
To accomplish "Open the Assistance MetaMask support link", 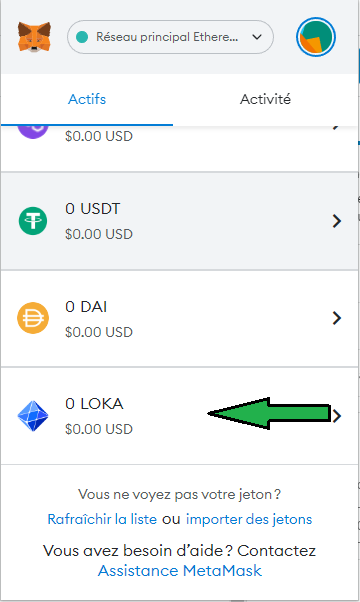I will click(180, 571).
